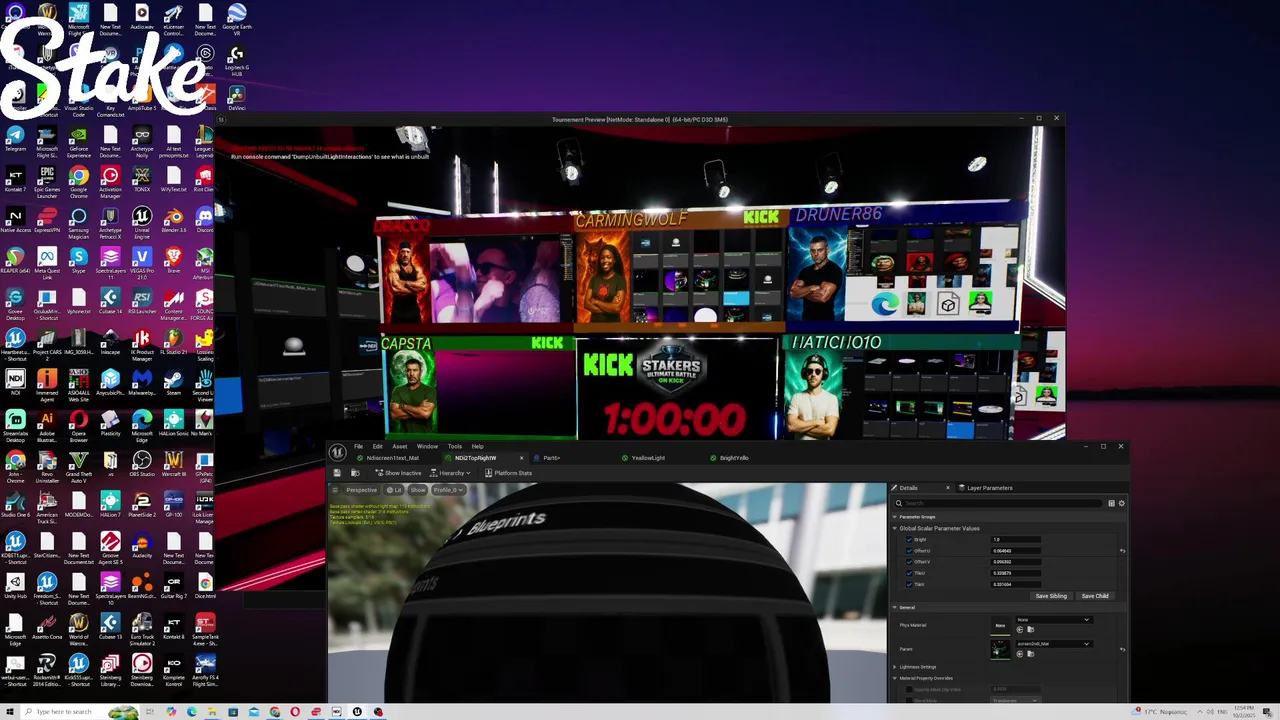
Task: Open the Unreal Engine desktop shortcut
Action: click(x=142, y=220)
